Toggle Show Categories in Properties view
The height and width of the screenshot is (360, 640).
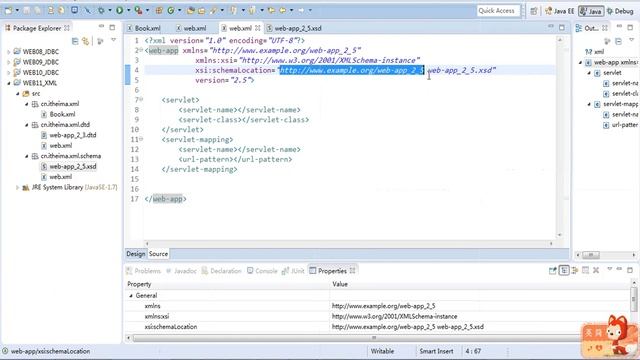click(564, 270)
